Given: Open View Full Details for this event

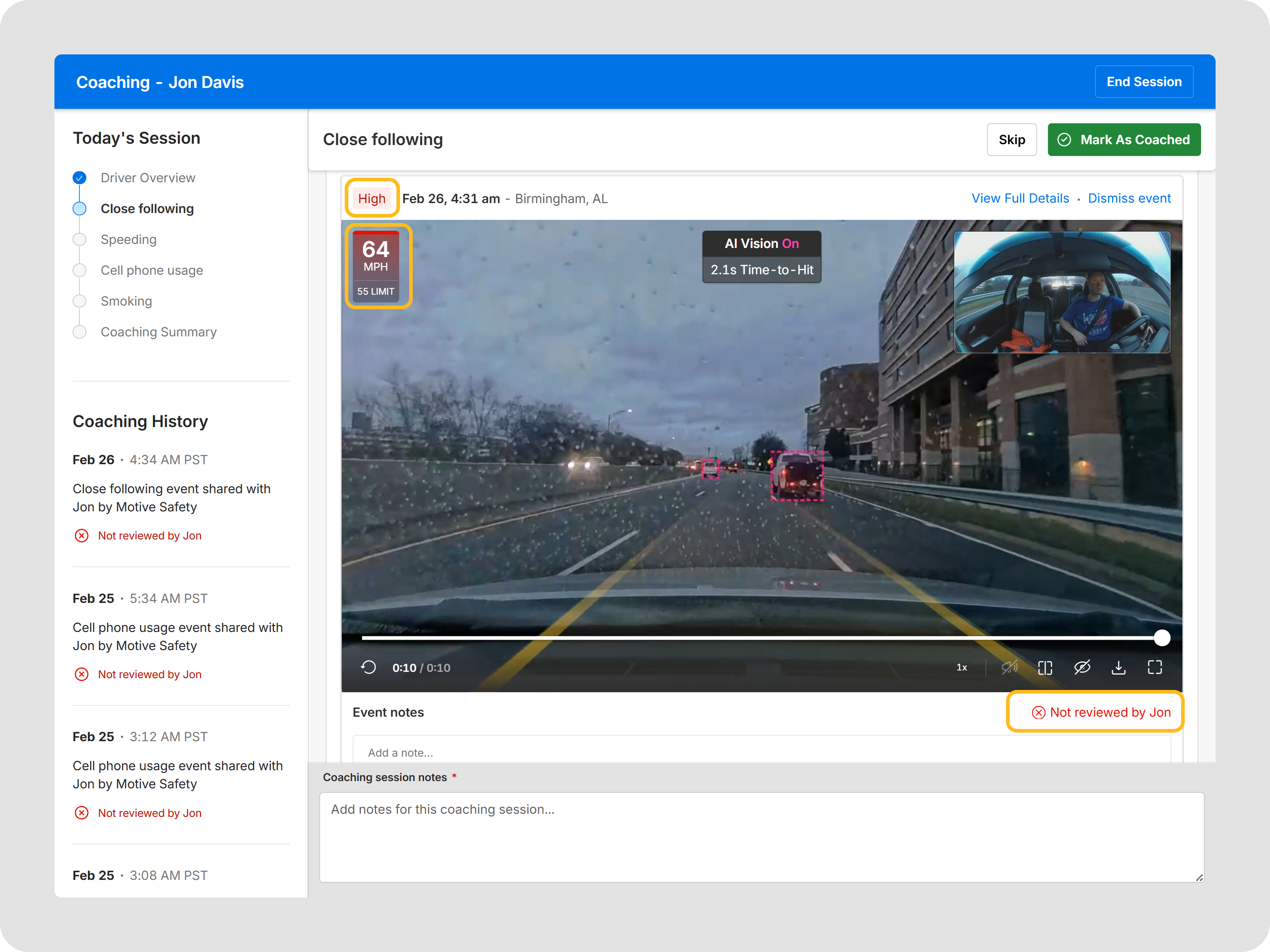Looking at the screenshot, I should pyautogui.click(x=1020, y=198).
